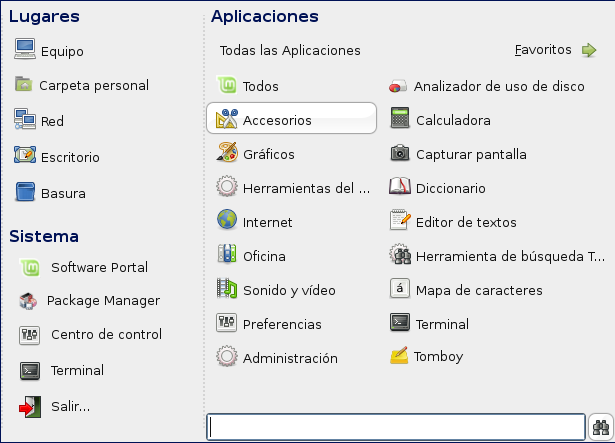Open the Basura trash icon
Viewport: 615px width, 443px height.
click(x=25, y=192)
